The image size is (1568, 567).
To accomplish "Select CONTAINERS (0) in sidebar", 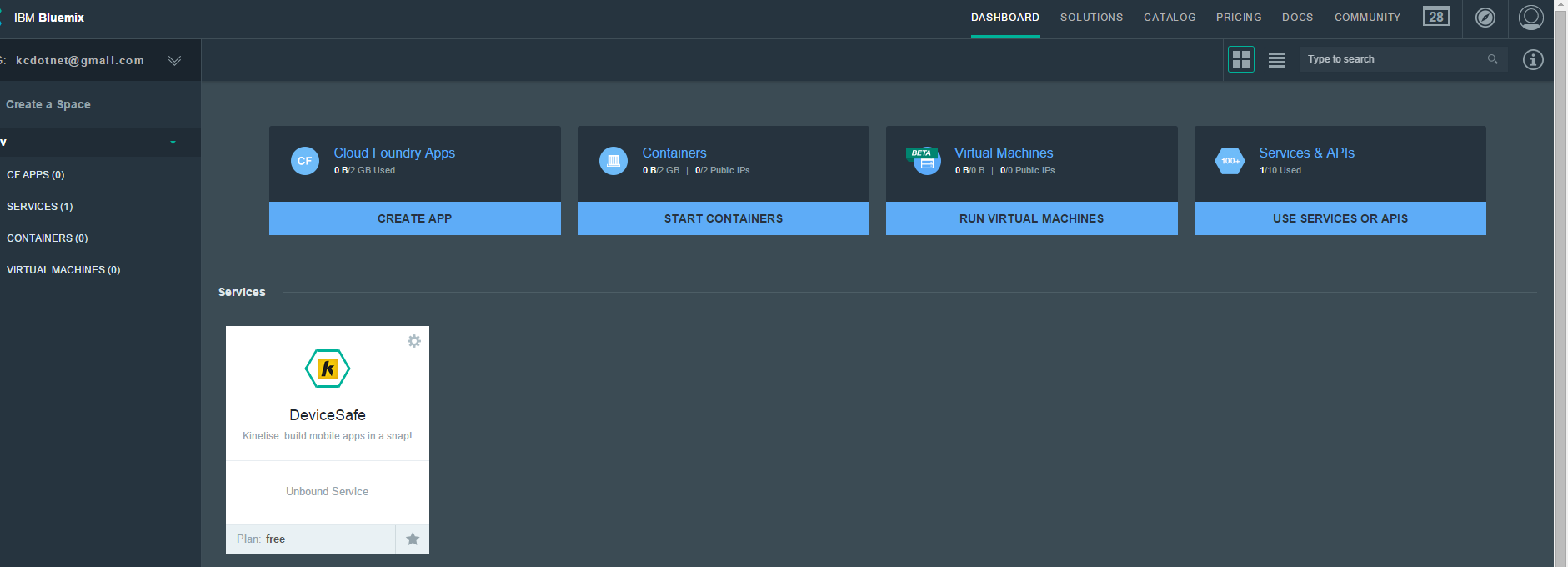I will click(48, 238).
